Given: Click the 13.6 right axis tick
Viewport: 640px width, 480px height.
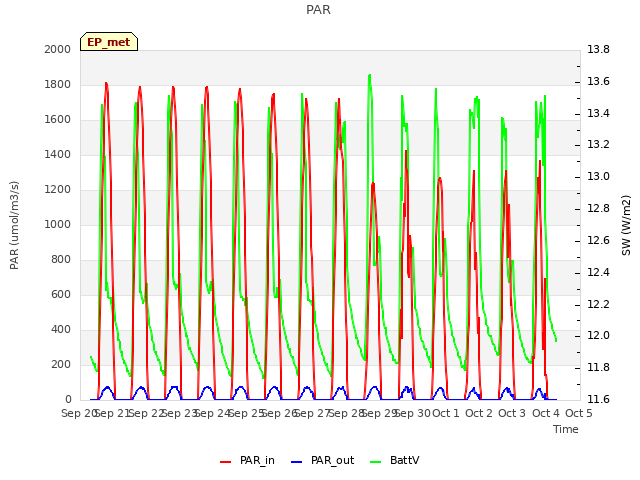Looking at the screenshot, I should click(598, 81).
